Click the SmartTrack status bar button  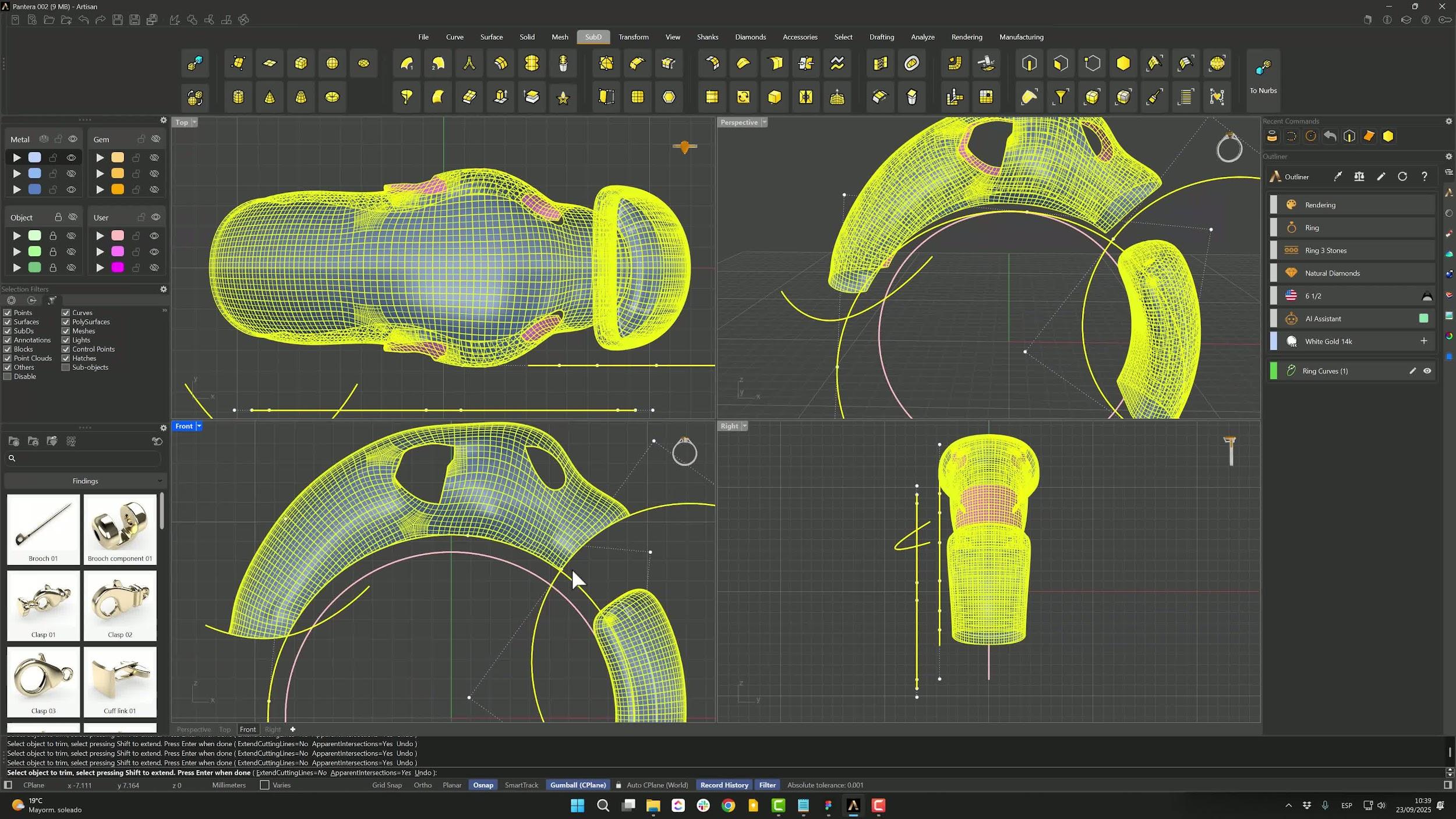pyautogui.click(x=521, y=785)
